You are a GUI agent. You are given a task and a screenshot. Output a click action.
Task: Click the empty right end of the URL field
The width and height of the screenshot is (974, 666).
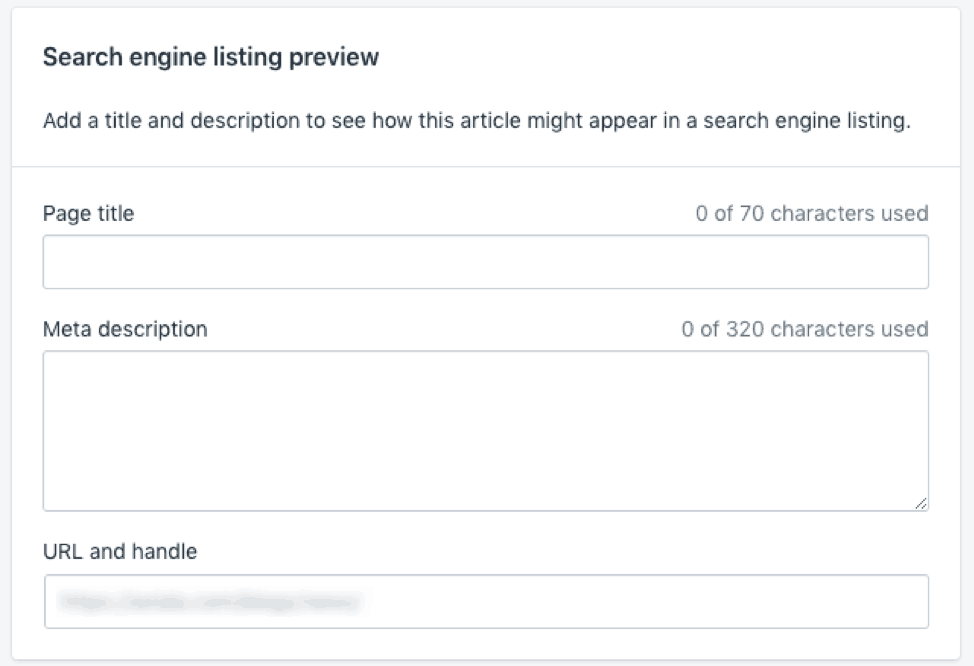(x=850, y=601)
